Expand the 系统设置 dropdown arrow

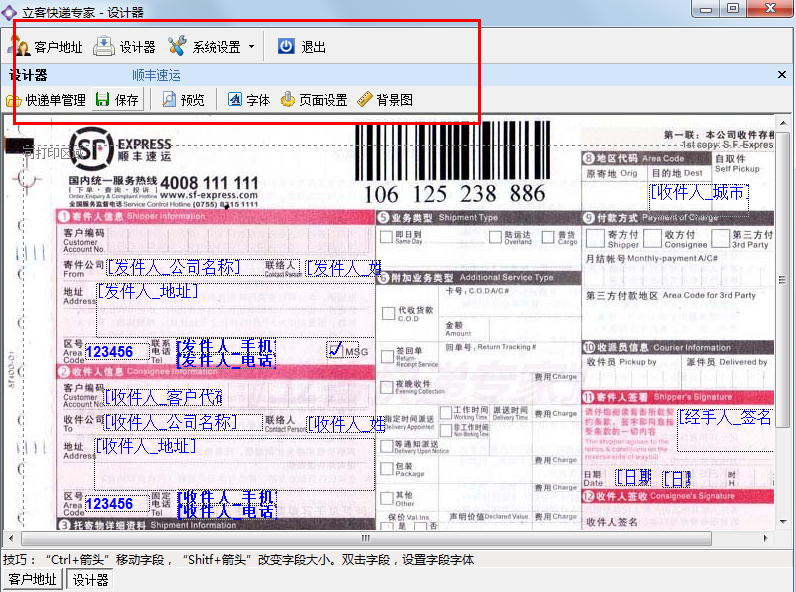251,47
